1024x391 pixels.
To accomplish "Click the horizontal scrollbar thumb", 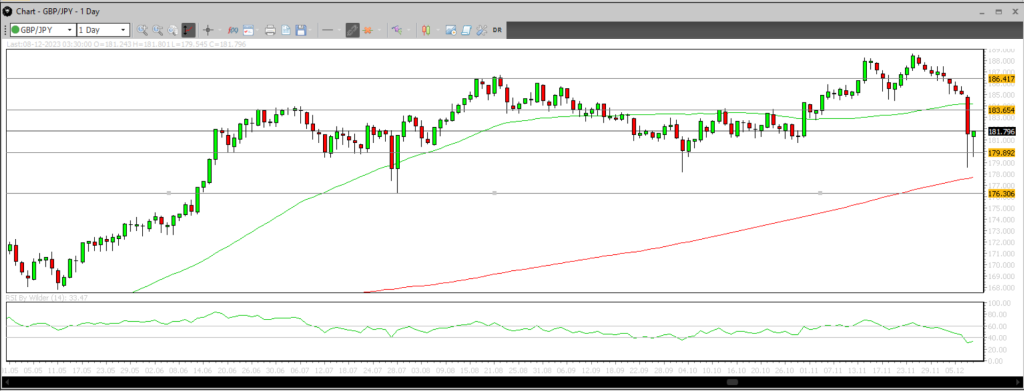I will 732,382.
